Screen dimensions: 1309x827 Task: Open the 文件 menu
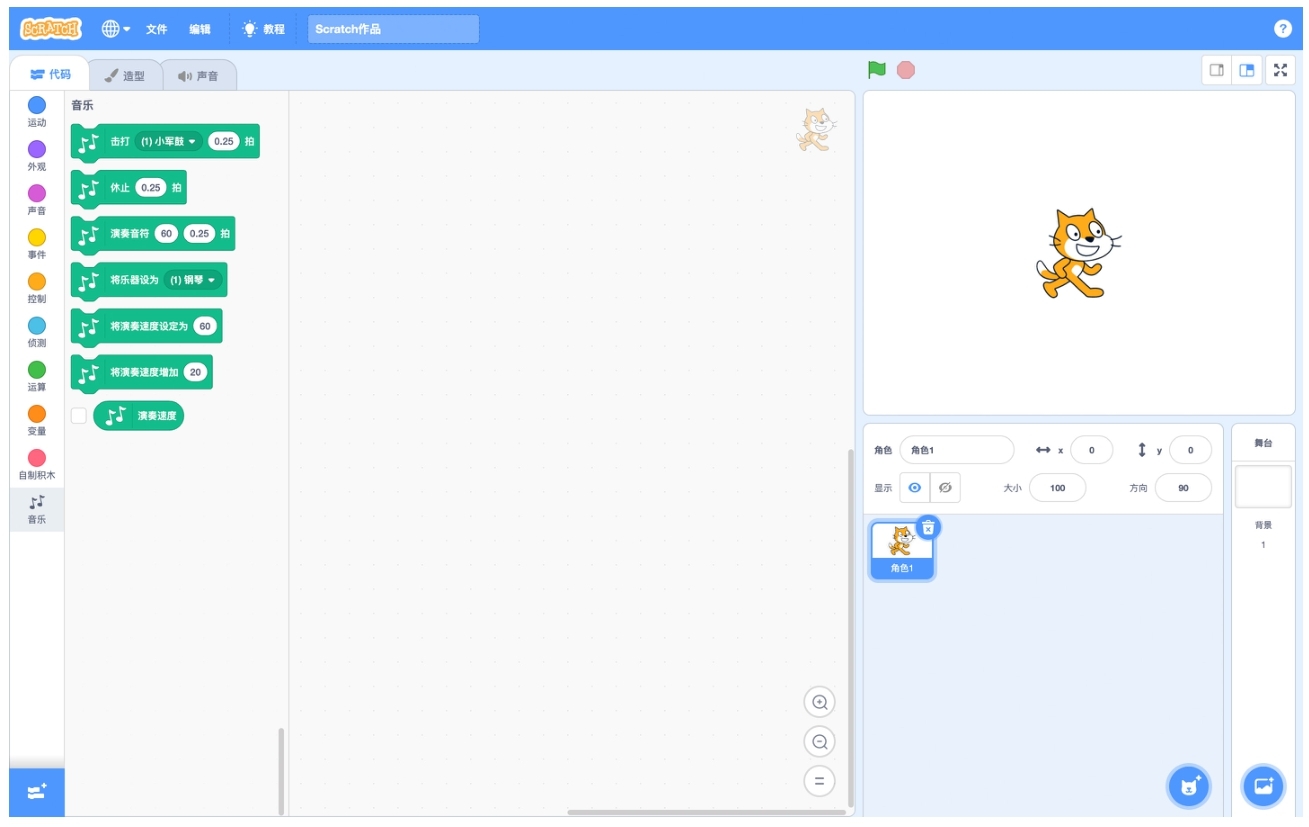[x=157, y=29]
